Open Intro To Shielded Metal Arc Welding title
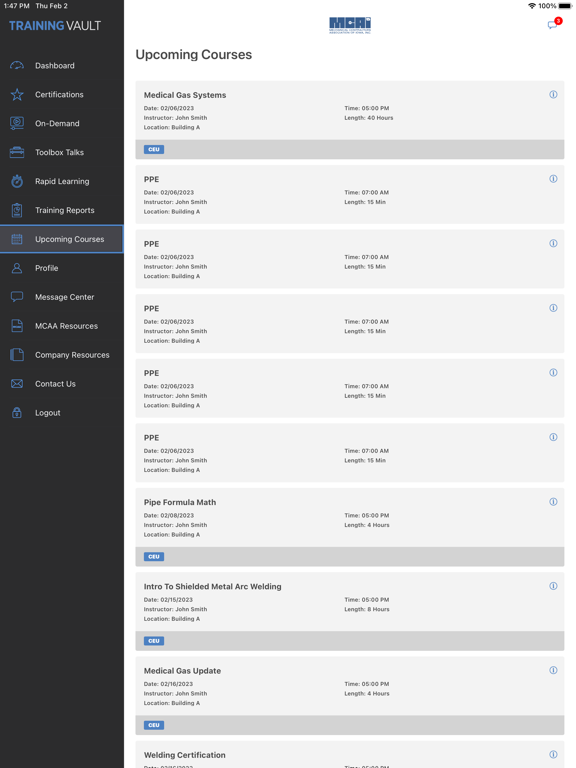The height and width of the screenshot is (768, 576). coord(213,586)
